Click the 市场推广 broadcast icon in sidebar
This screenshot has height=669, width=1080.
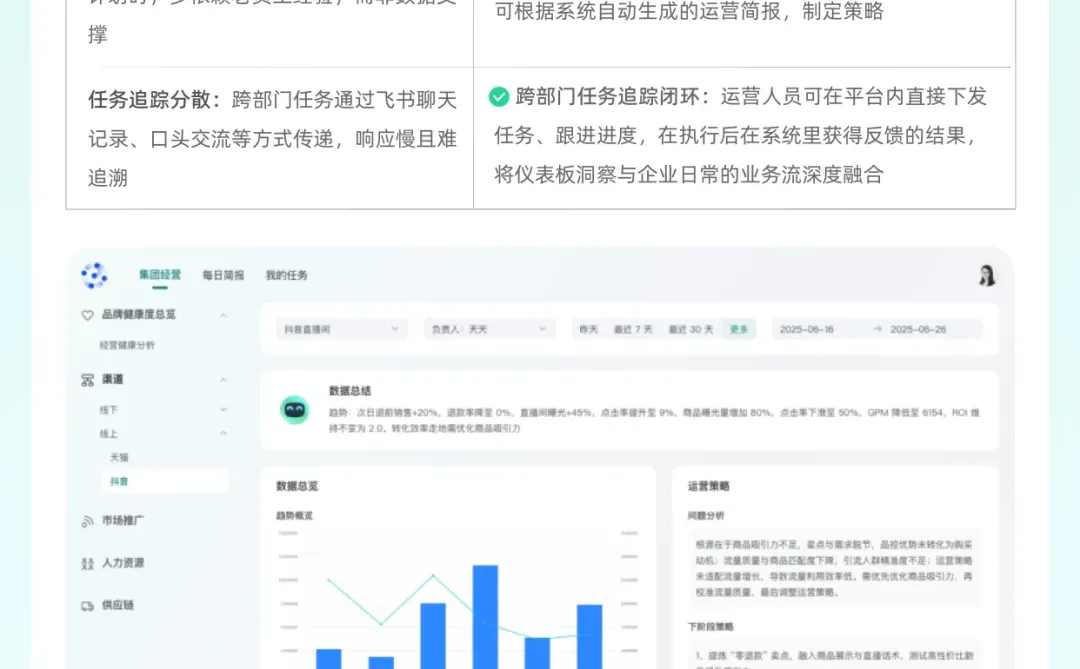coord(87,520)
